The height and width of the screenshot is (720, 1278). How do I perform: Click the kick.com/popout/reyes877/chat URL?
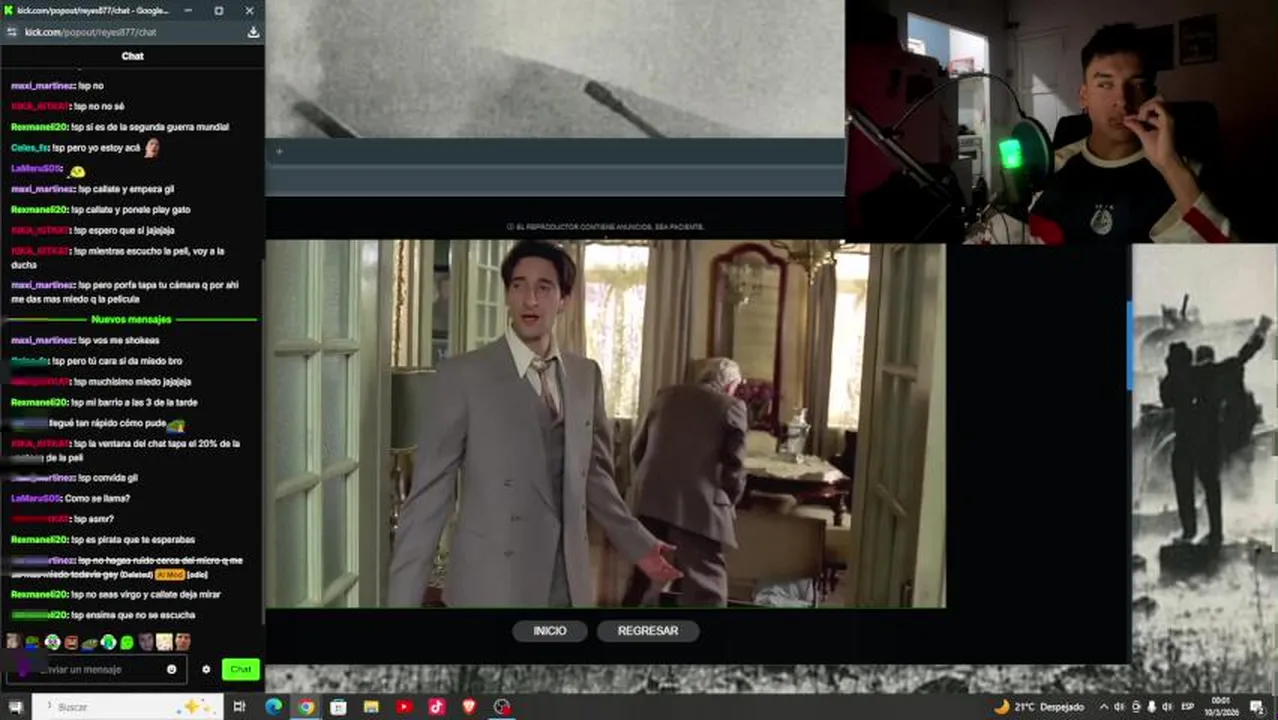(x=90, y=32)
